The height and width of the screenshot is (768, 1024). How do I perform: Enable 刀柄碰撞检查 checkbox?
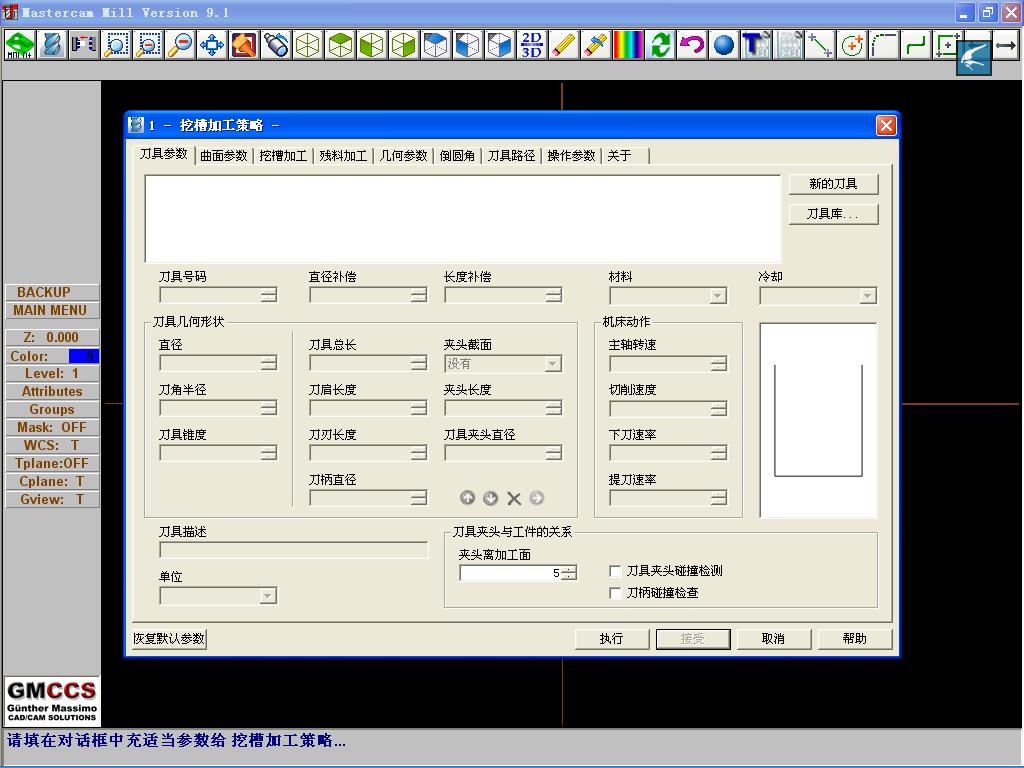click(x=615, y=593)
